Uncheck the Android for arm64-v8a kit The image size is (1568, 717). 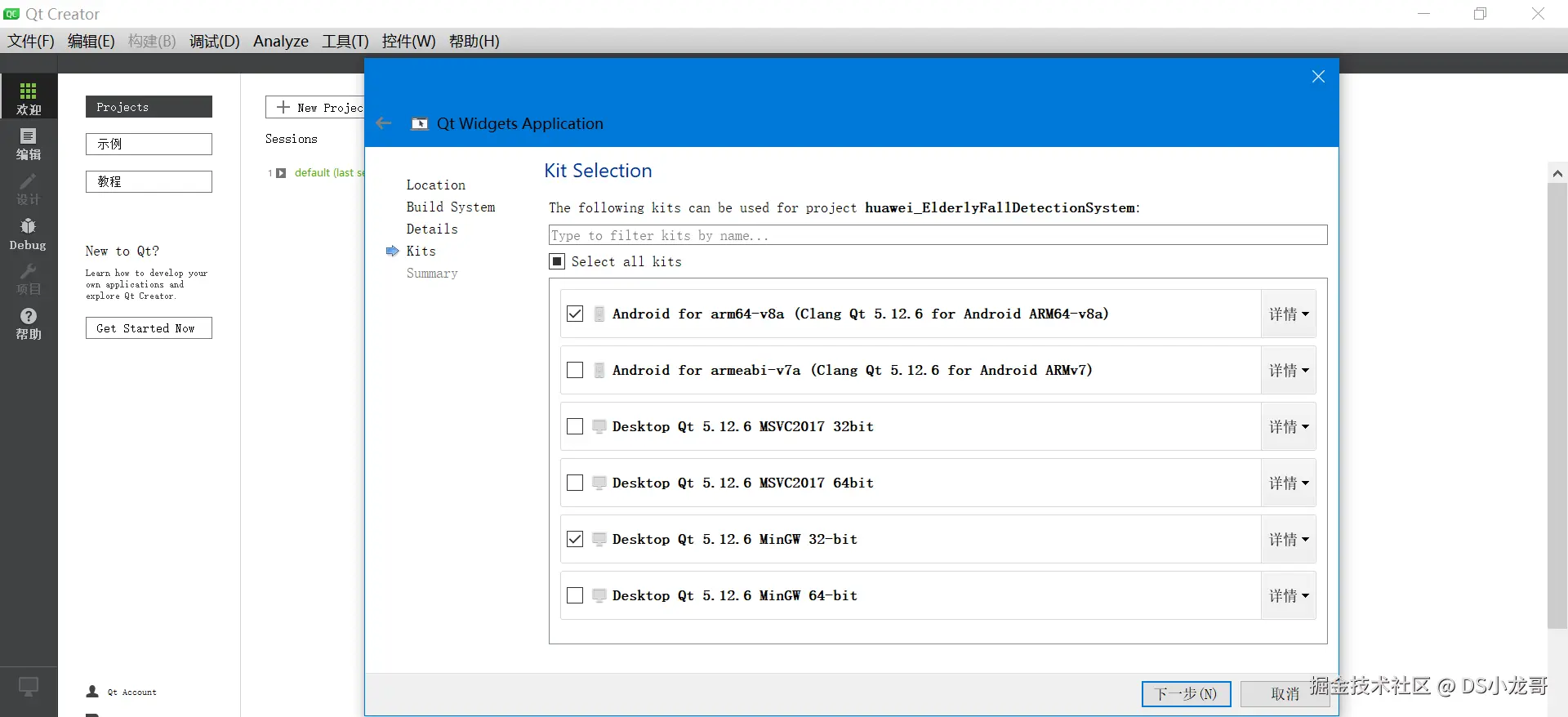coord(575,314)
